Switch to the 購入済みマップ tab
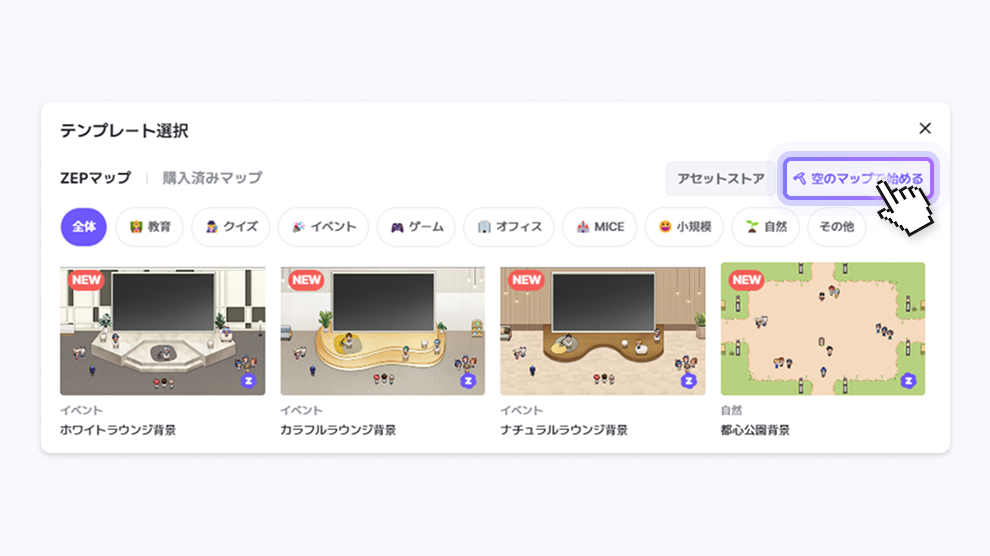The width and height of the screenshot is (990, 556). [212, 178]
